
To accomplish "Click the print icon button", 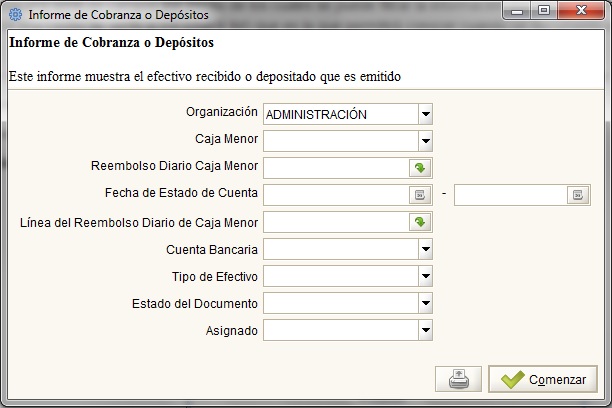I will click(x=459, y=379).
